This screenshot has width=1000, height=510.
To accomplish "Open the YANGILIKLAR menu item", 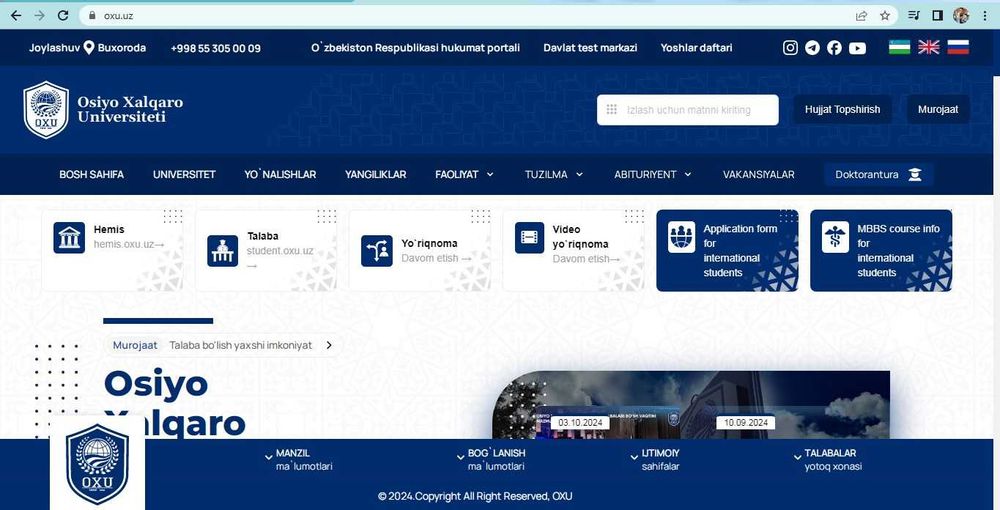I will 376,175.
